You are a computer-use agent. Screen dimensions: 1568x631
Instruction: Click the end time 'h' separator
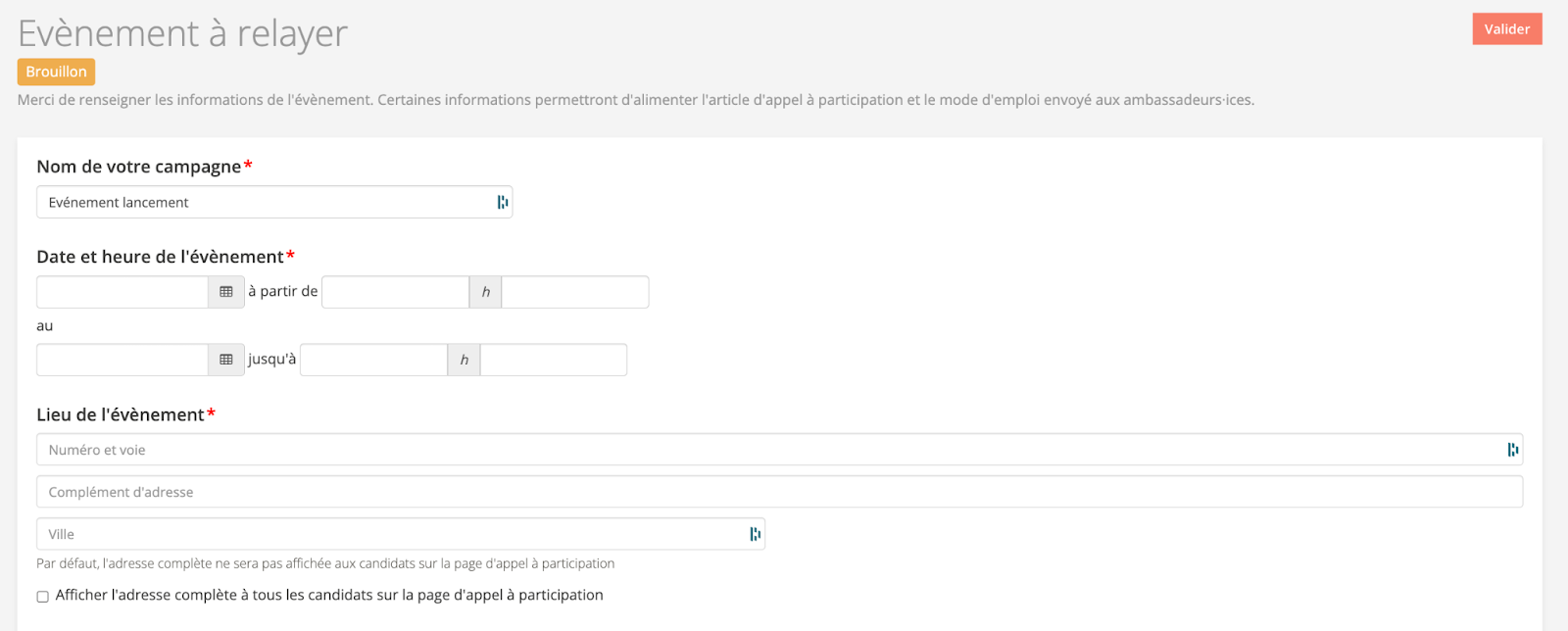[x=464, y=360]
